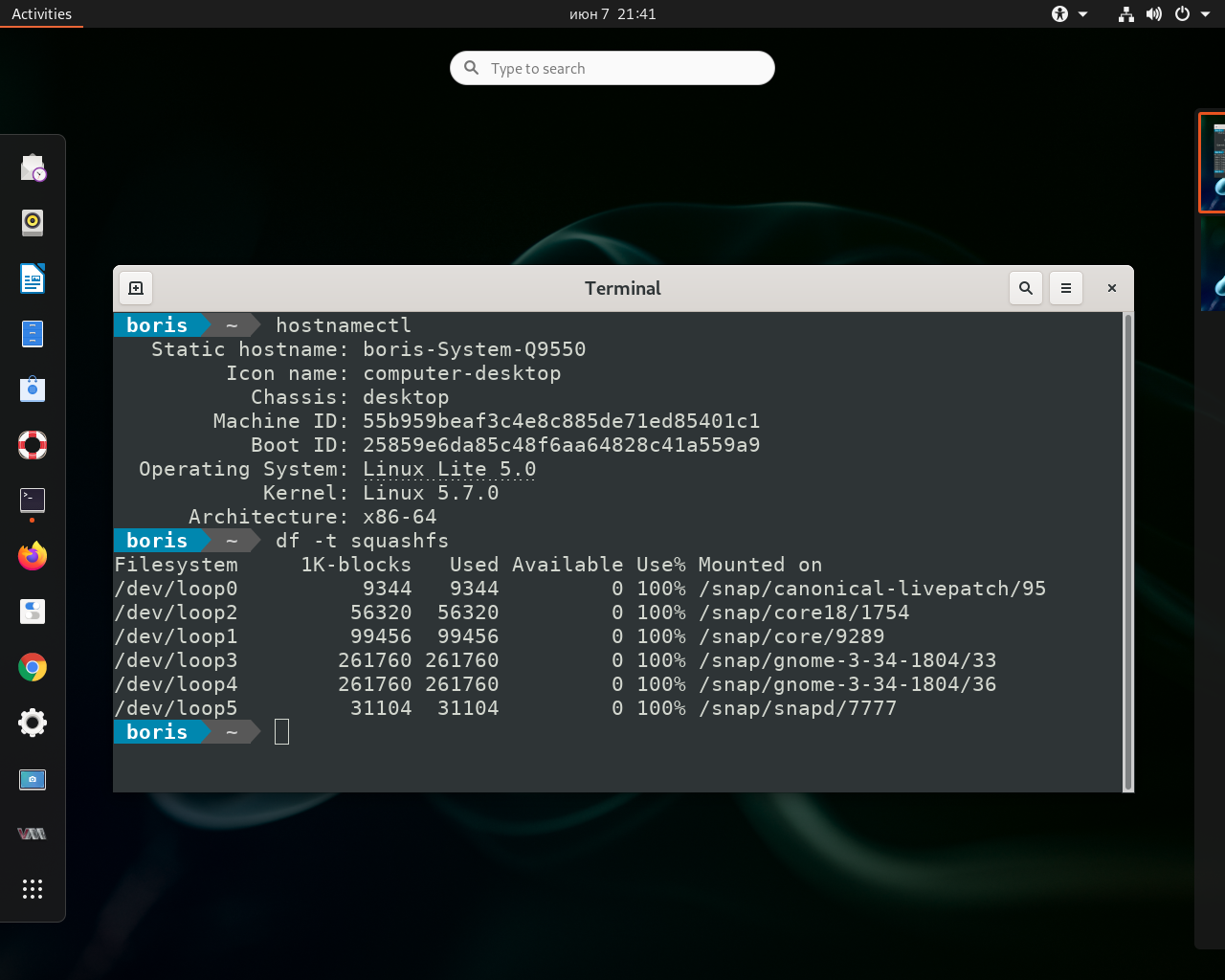
Task: Open the Terminal search with magnifier icon
Action: (1025, 287)
